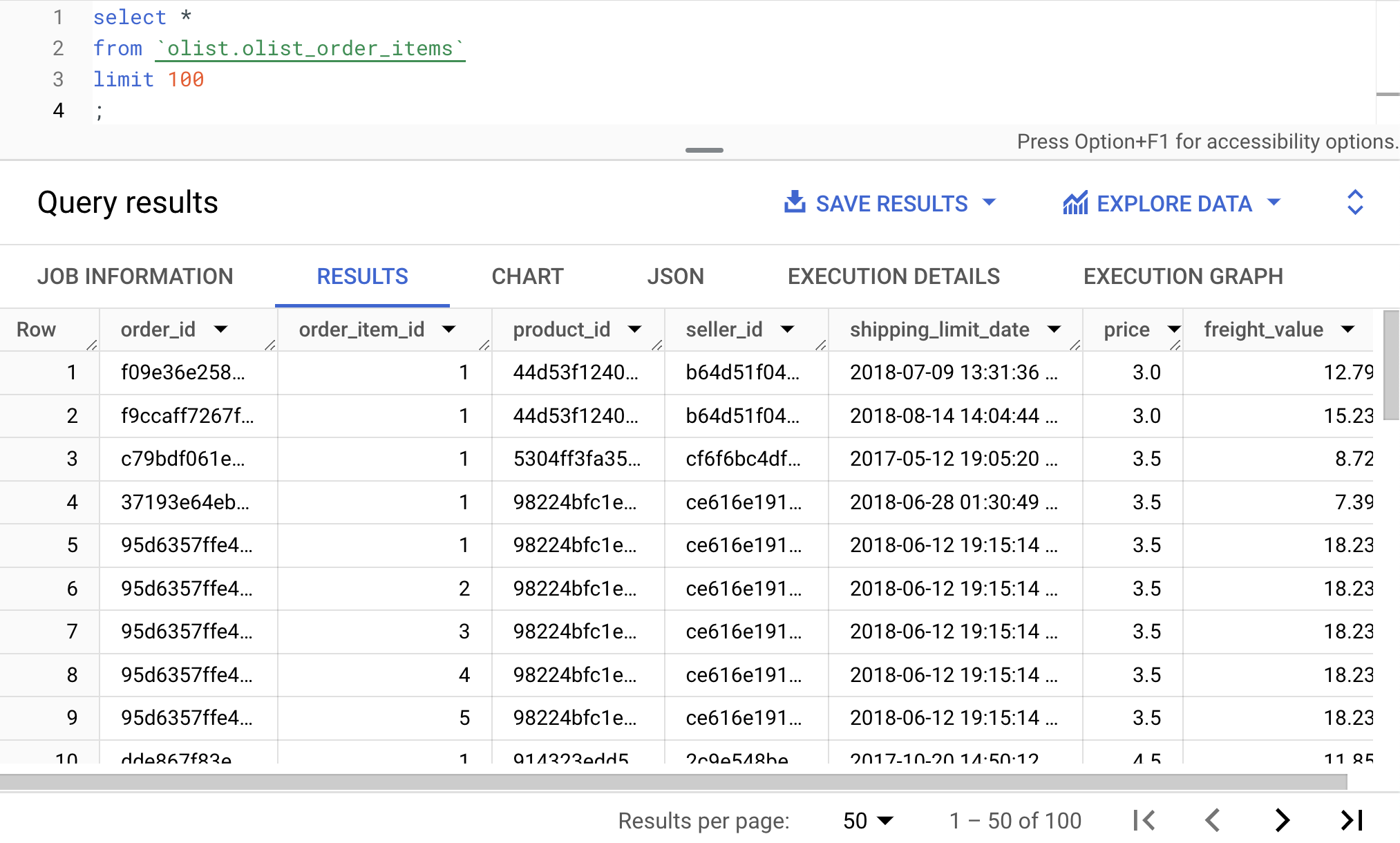Screen dimensions: 1400x843
Task: Switch to JSON tab
Action: [x=675, y=276]
